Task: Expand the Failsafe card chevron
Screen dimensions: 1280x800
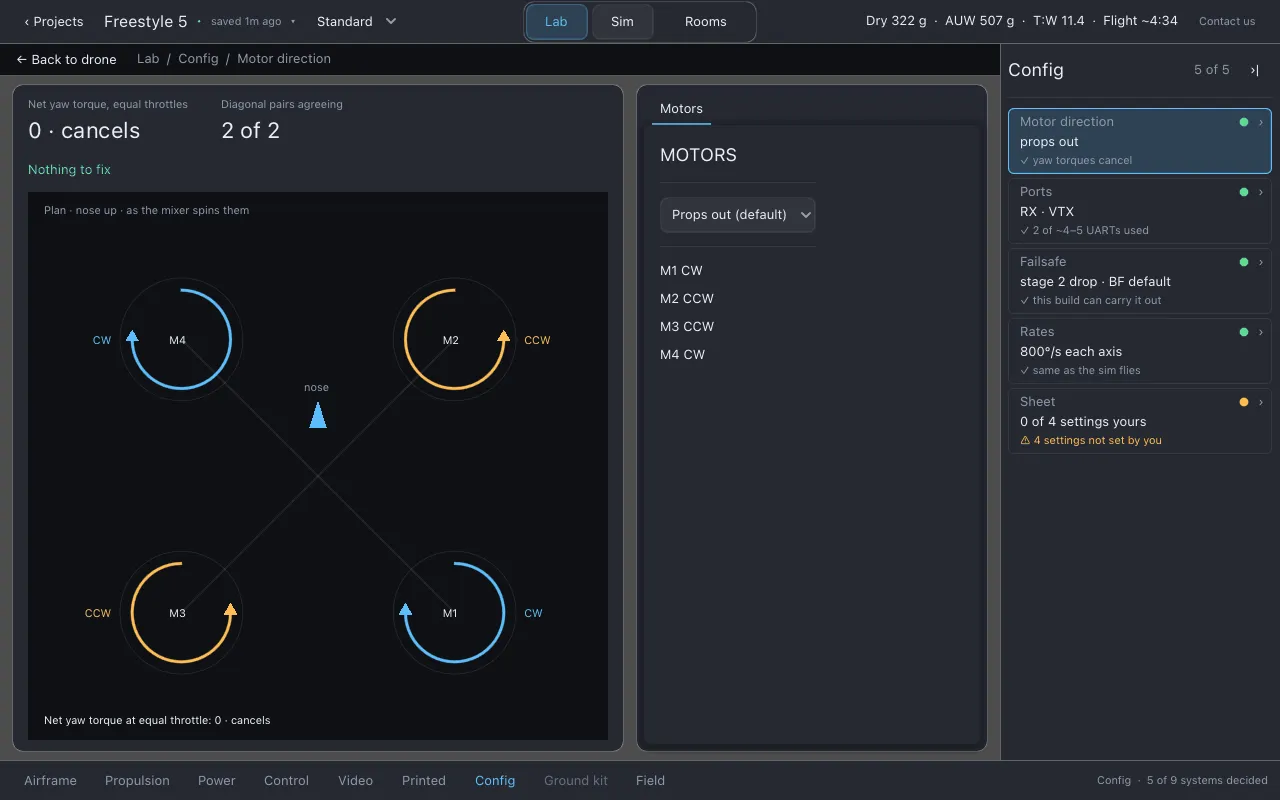Action: point(1261,262)
